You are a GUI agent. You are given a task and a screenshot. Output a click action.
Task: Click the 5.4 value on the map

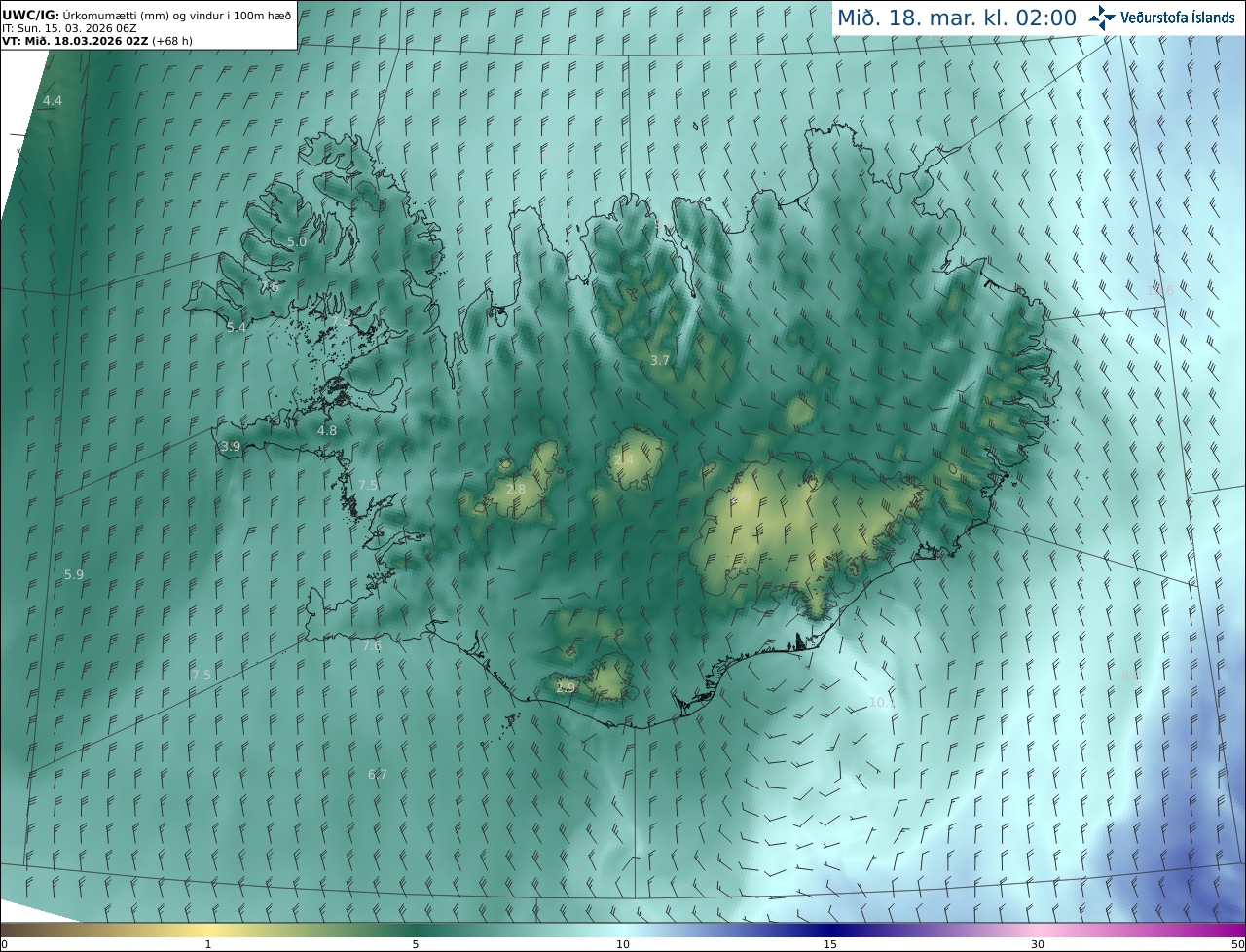(x=237, y=328)
